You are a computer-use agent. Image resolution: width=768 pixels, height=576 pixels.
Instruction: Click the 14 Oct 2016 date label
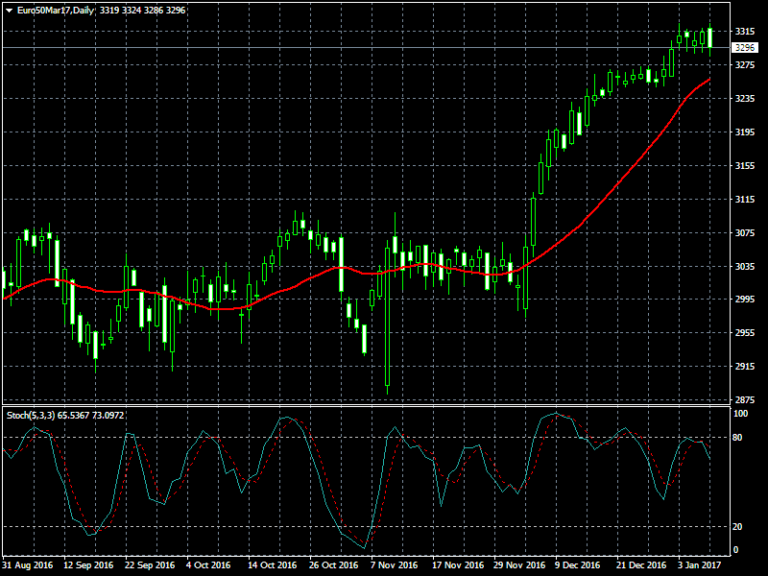point(272,565)
